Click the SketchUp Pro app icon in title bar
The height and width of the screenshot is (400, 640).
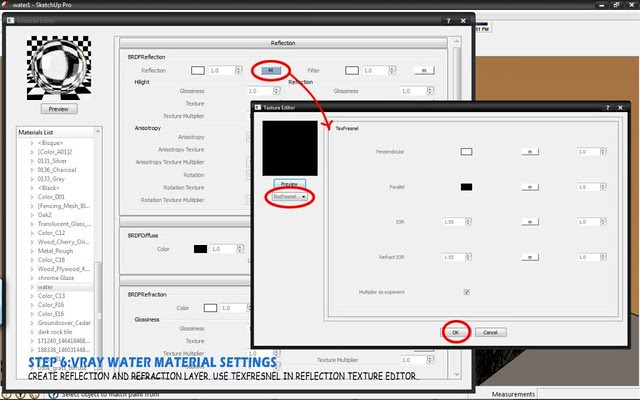[5, 4]
